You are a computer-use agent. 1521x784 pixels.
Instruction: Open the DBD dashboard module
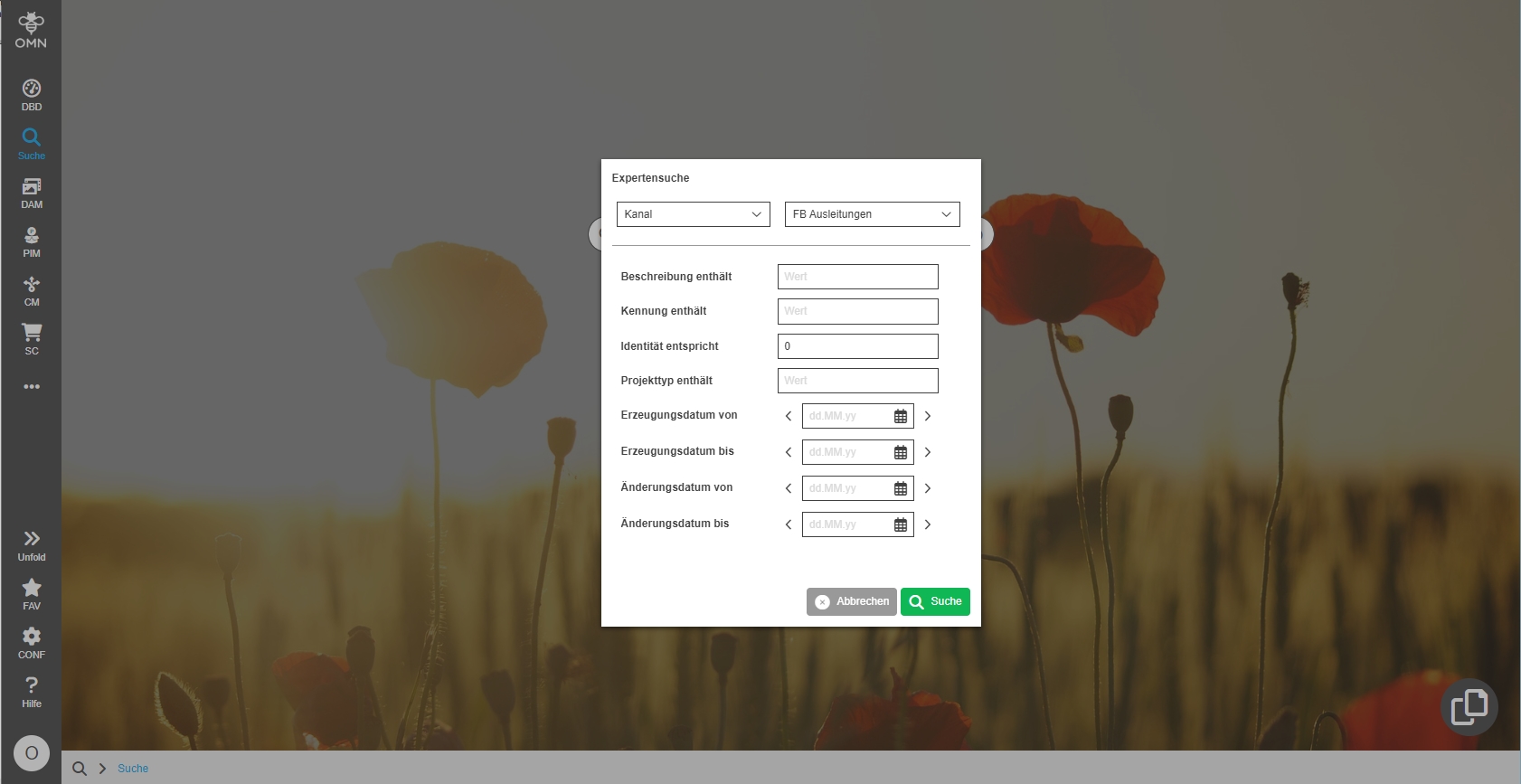point(32,95)
